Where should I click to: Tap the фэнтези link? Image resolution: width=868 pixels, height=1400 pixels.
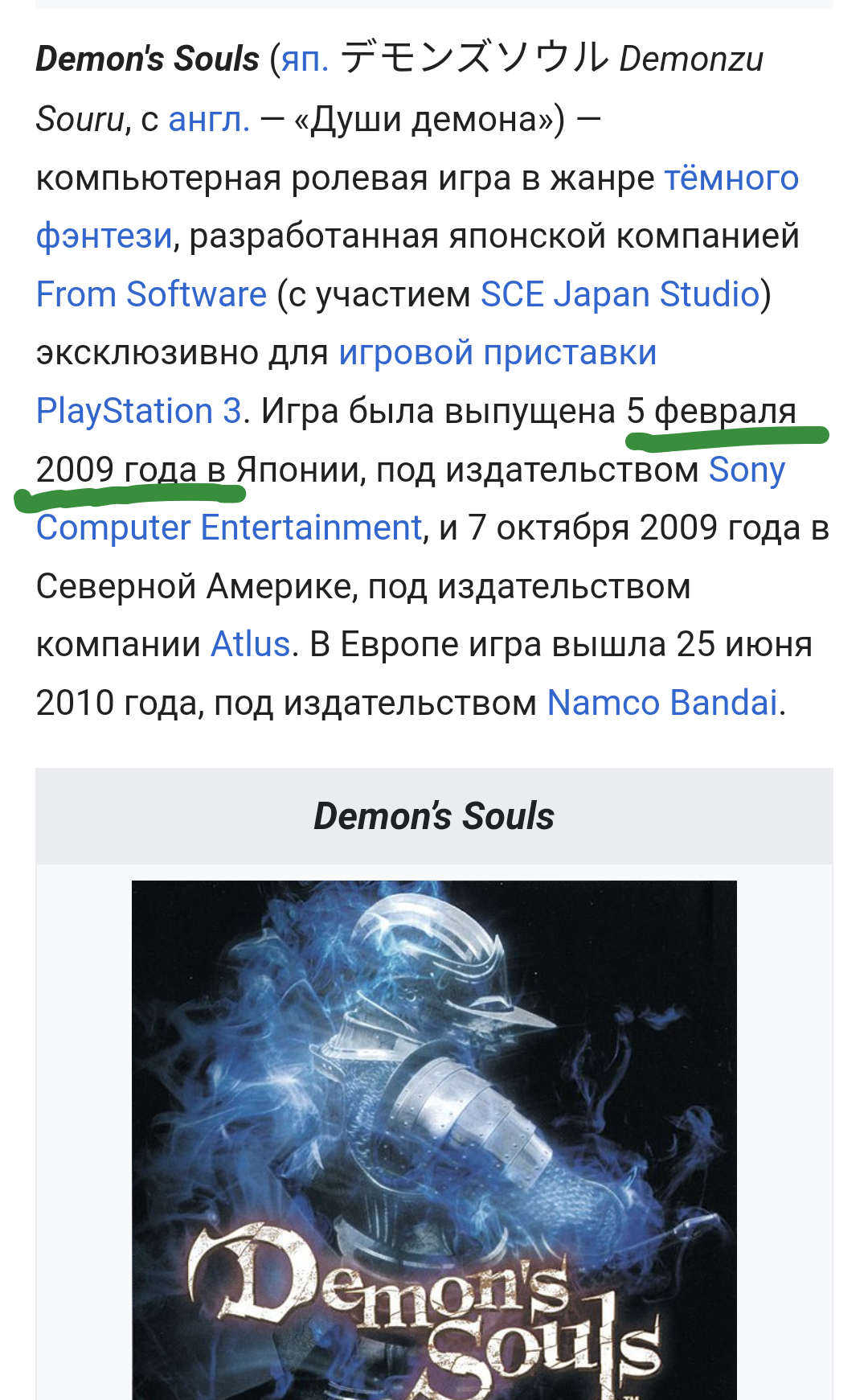(x=104, y=236)
